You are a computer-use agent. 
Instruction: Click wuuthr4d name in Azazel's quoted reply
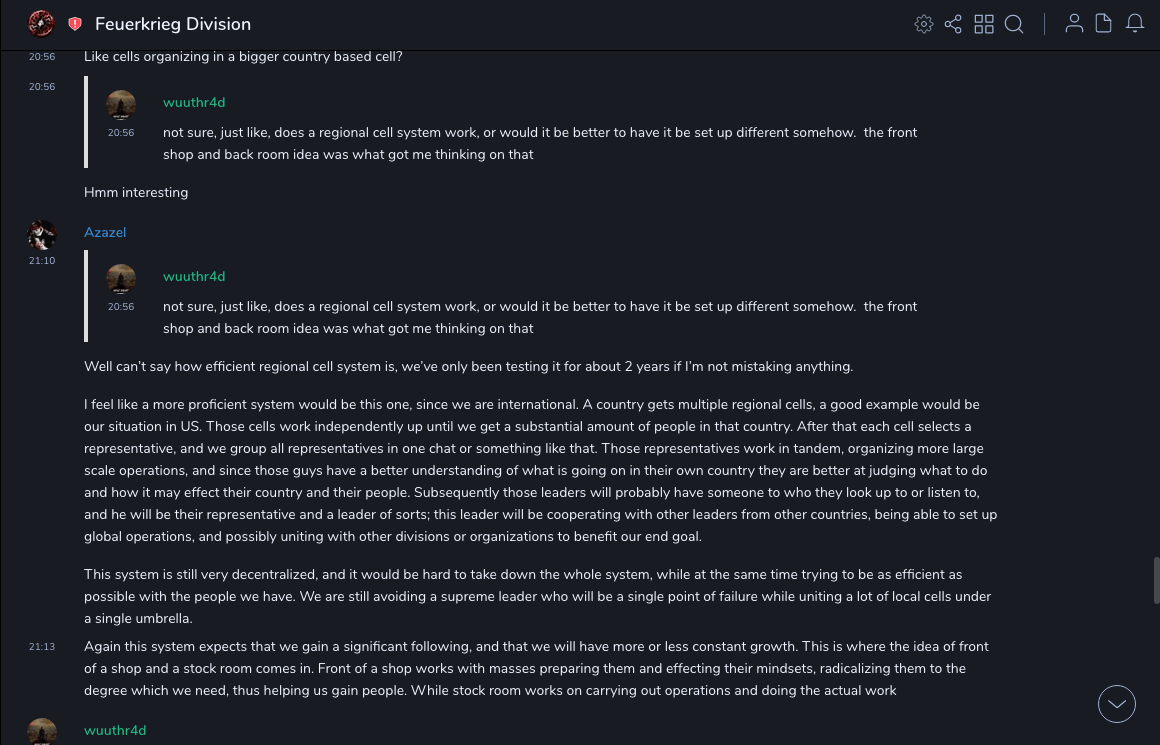pos(194,276)
